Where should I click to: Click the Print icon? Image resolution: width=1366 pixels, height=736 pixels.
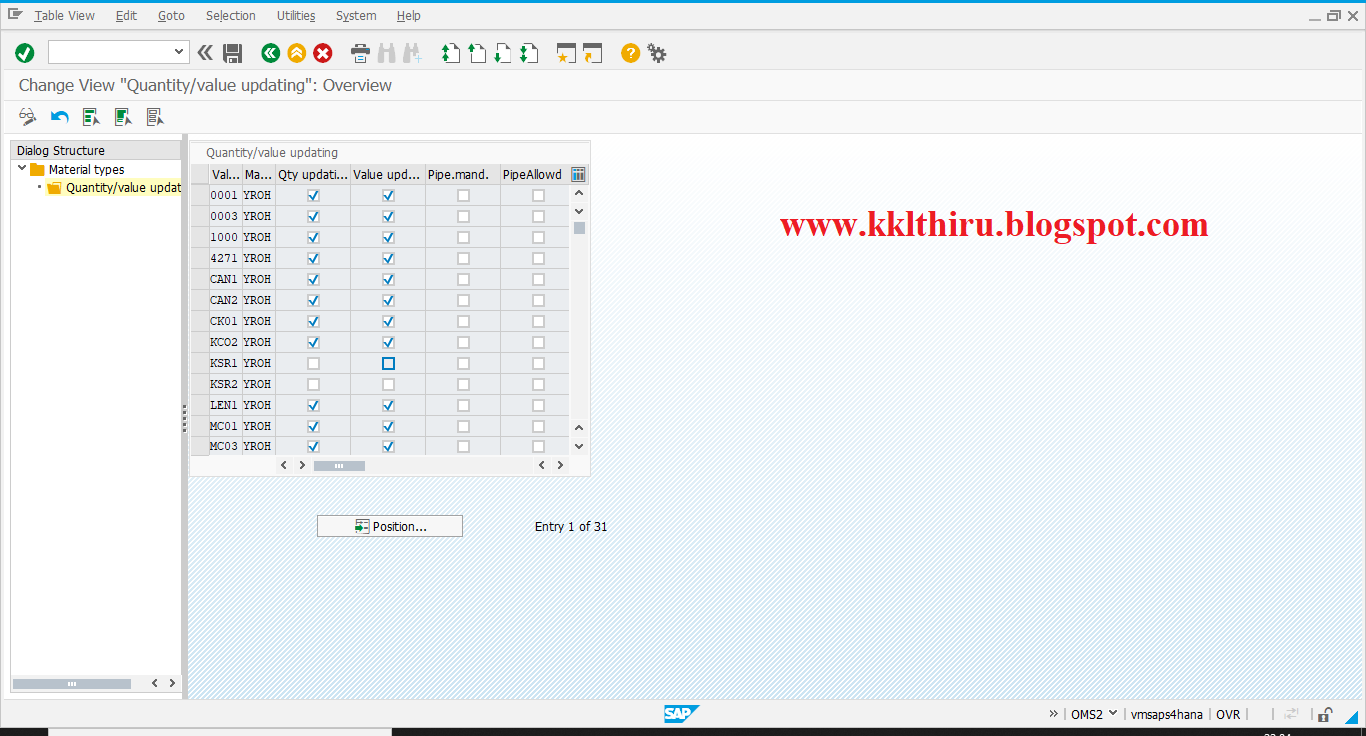coord(359,52)
